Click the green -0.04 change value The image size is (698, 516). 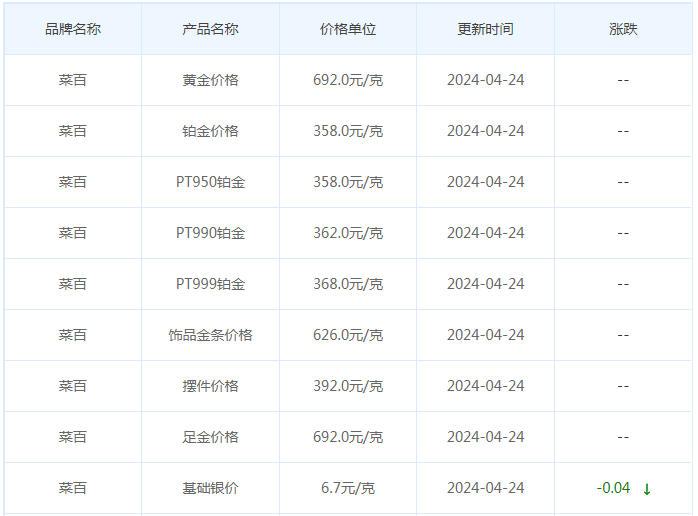coord(613,488)
